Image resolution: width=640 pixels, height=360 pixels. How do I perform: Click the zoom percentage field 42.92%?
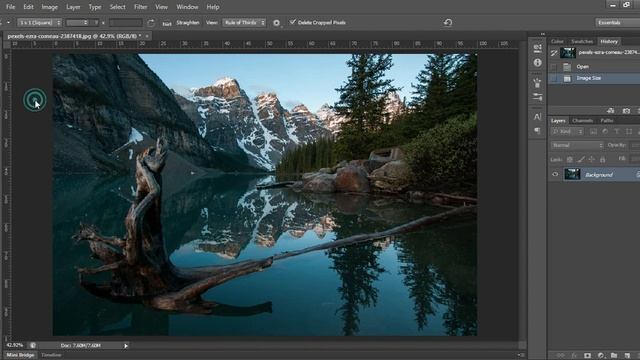[x=15, y=345]
